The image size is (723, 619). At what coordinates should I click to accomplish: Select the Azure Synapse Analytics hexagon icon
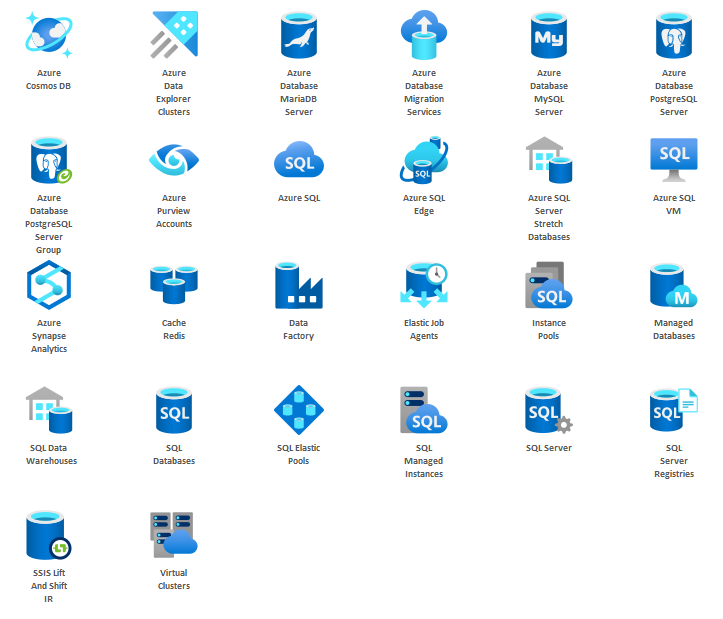click(x=49, y=286)
